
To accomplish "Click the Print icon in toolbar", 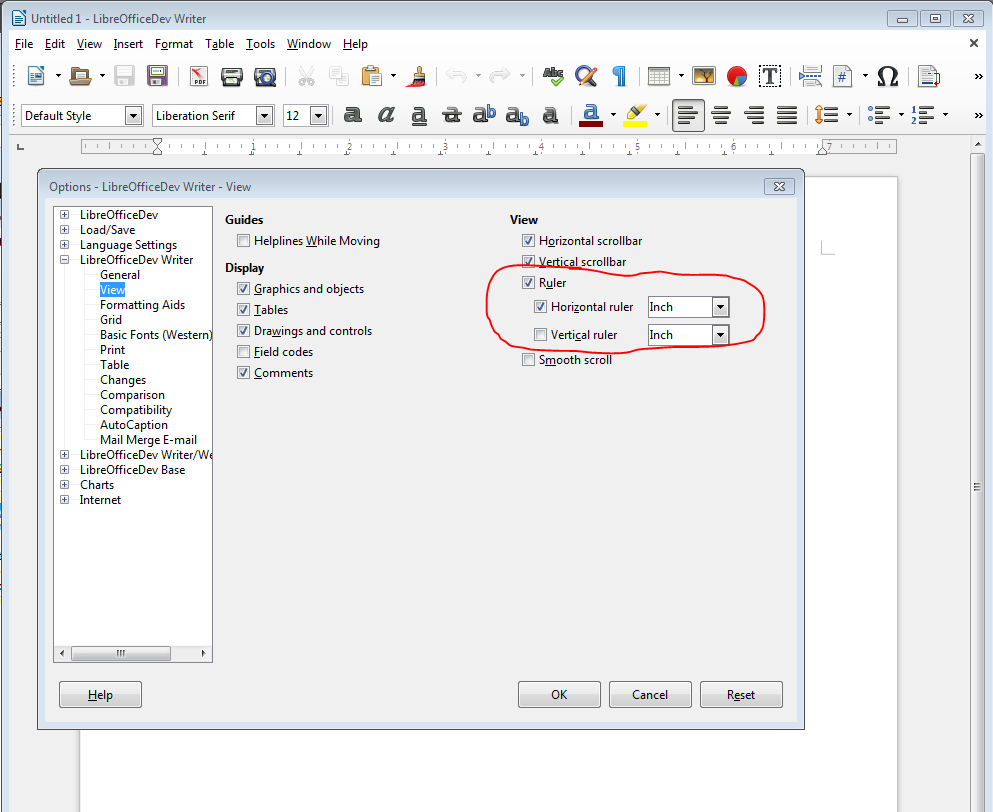I will [232, 76].
